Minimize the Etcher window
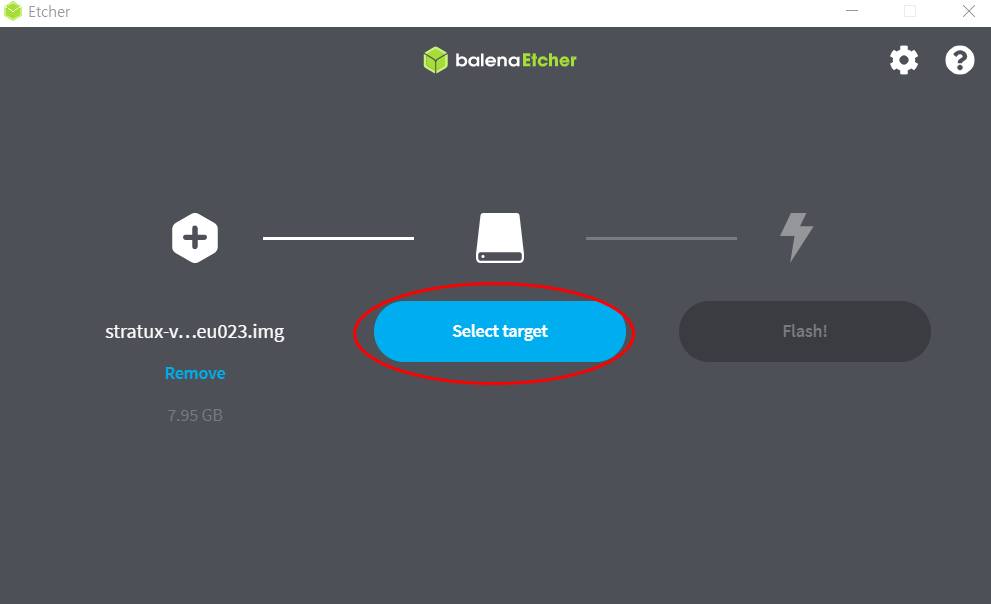 tap(852, 11)
